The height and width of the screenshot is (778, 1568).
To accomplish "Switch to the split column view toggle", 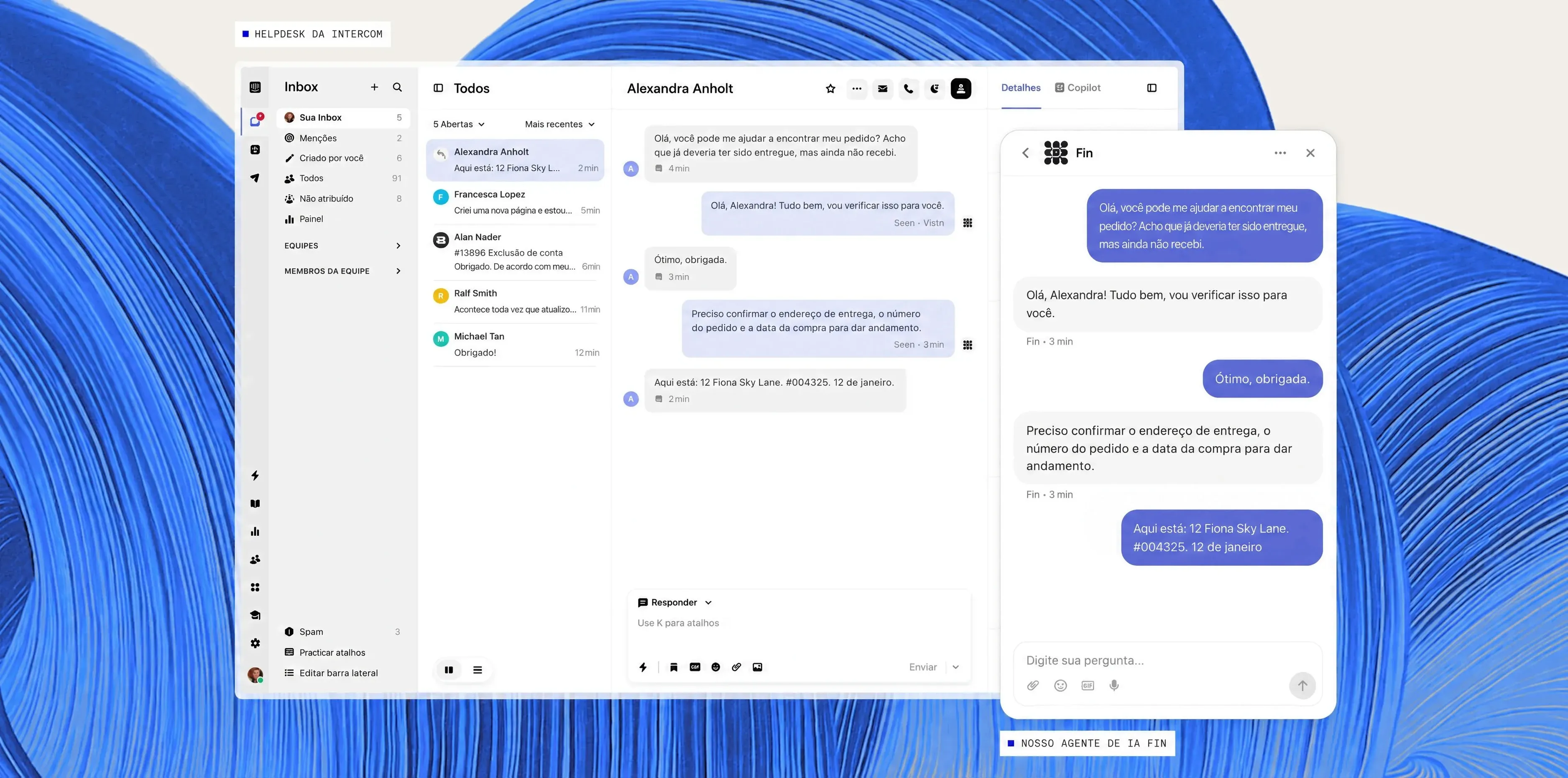I will (449, 670).
